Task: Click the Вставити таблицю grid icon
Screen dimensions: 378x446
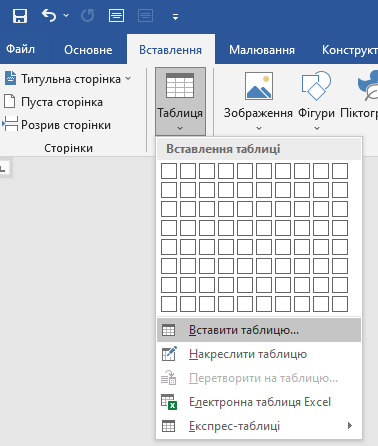Action: [168, 330]
